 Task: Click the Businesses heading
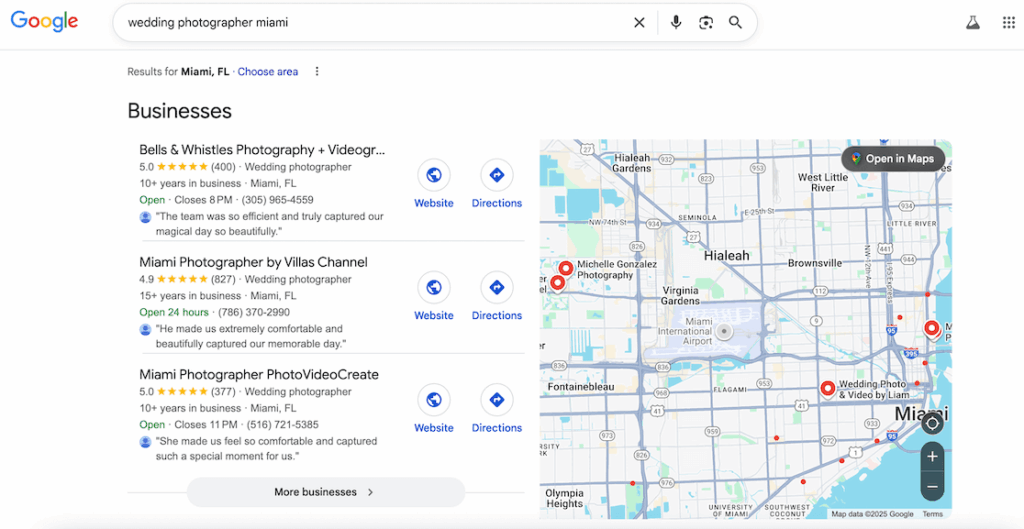coord(180,111)
